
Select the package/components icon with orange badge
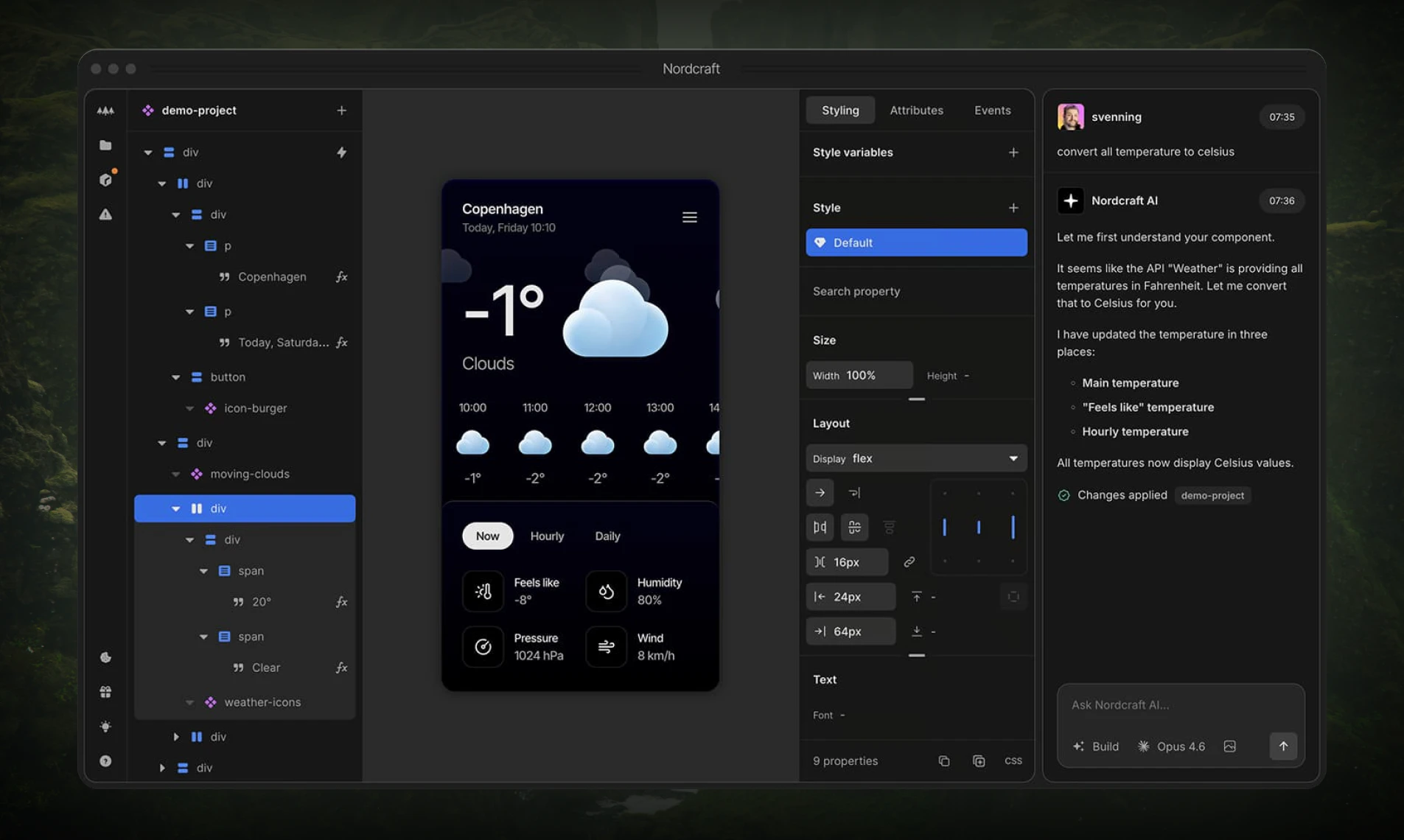point(105,179)
